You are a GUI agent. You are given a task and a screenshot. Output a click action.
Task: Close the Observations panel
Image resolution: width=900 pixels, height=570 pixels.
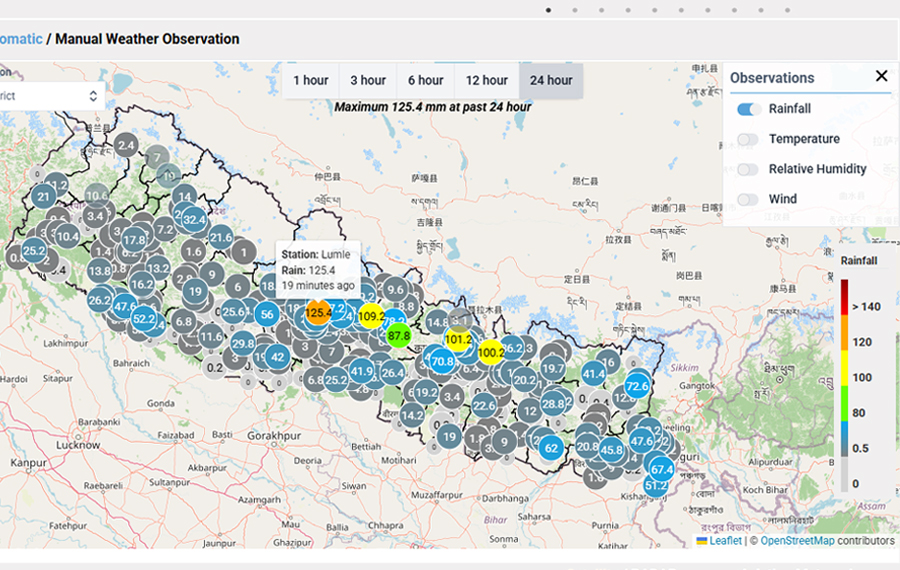pos(882,76)
